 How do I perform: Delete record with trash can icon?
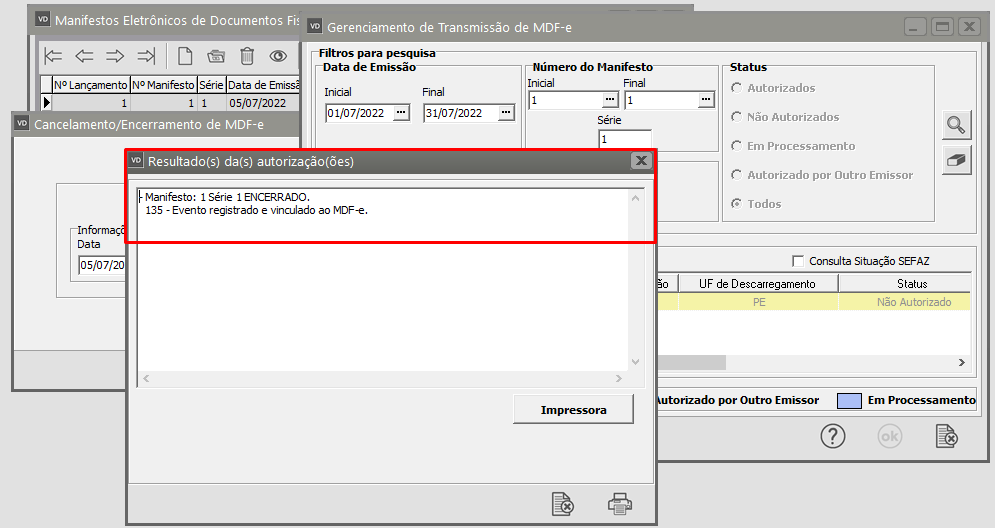(247, 56)
